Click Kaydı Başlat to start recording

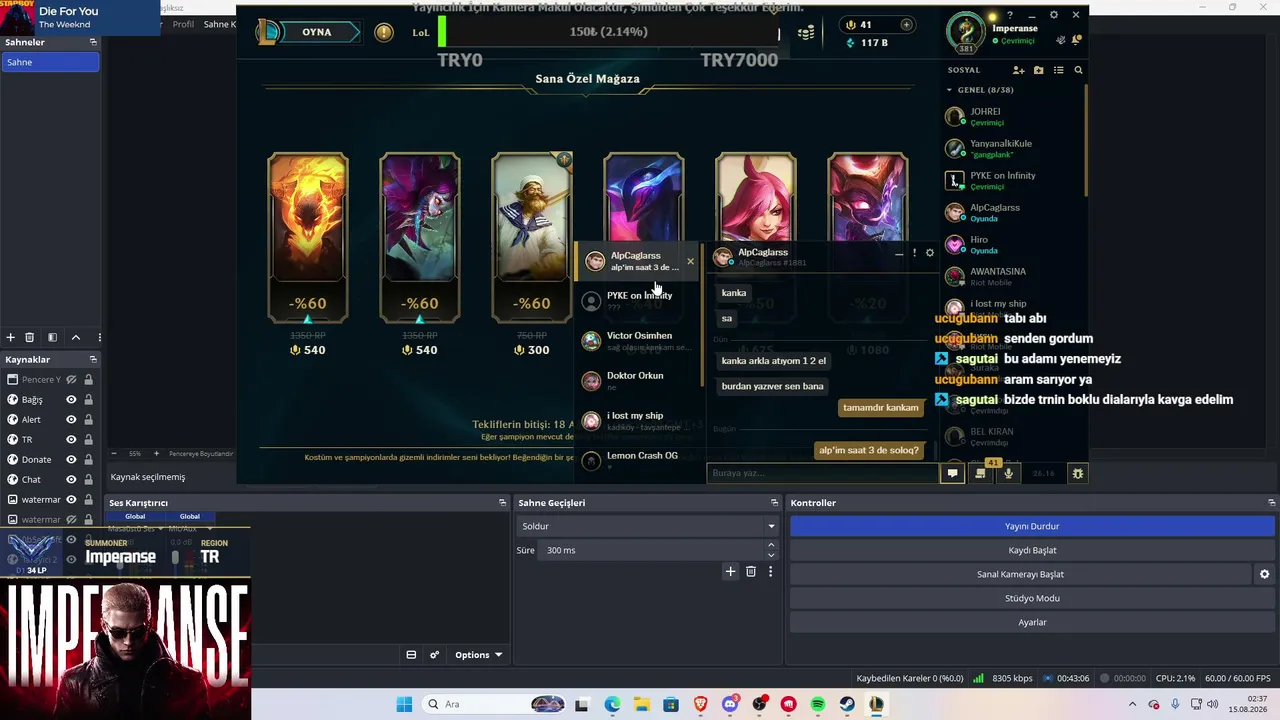pos(1032,550)
